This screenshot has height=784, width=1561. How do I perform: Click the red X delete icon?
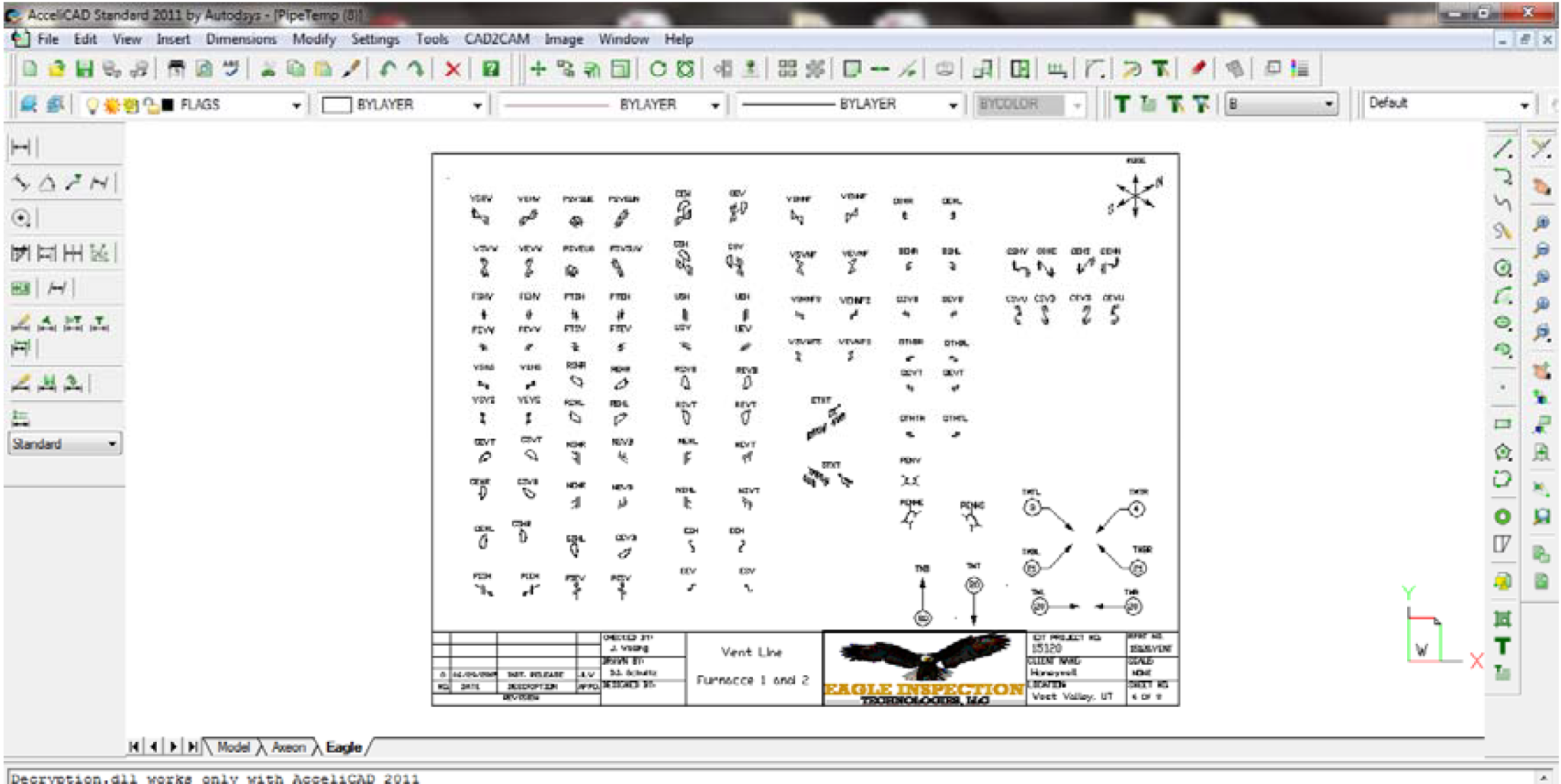[453, 70]
